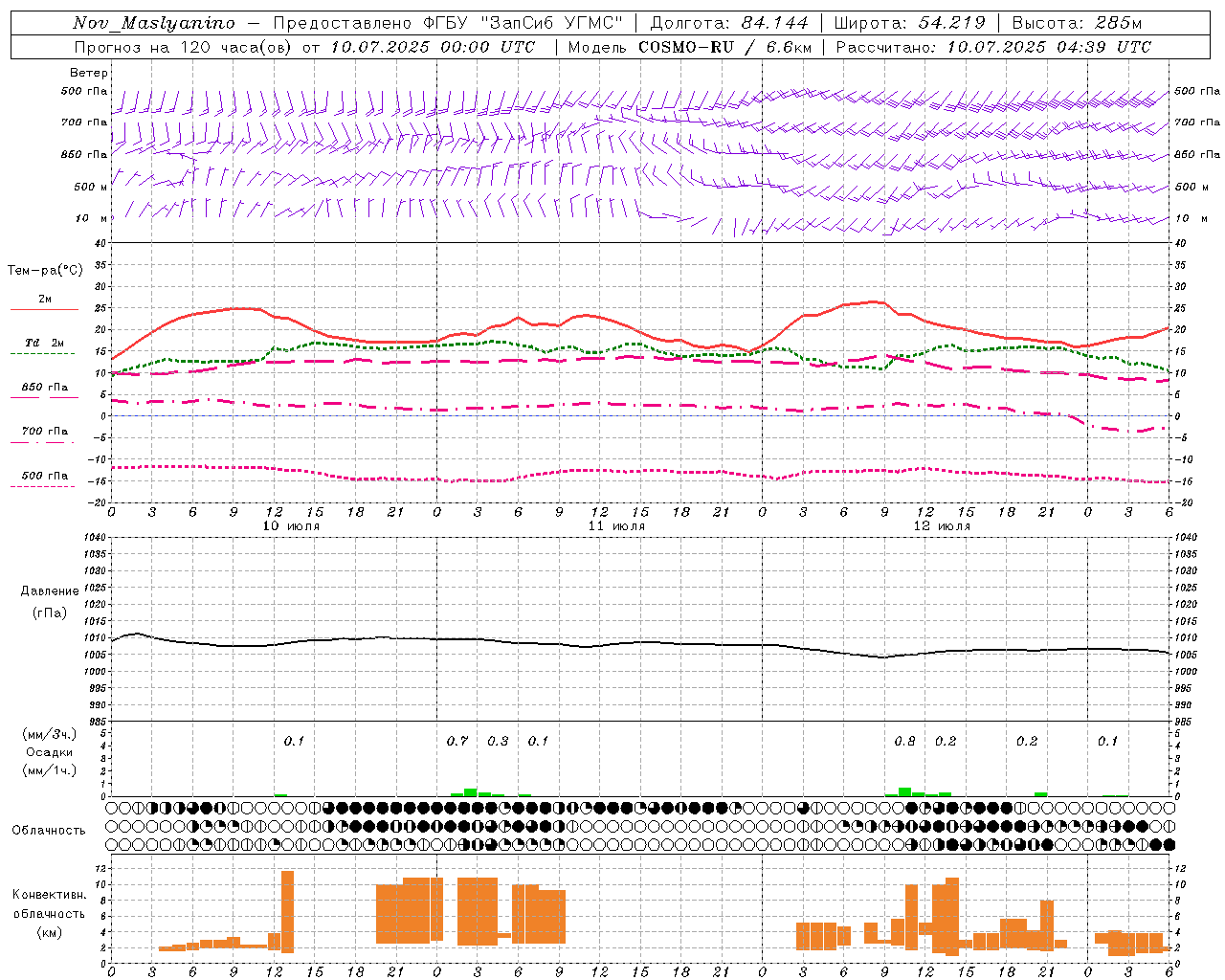Viewport: 1225px width, 980px height.
Task: Click the Тем-ра(°C) axis title
Action: [x=45, y=271]
